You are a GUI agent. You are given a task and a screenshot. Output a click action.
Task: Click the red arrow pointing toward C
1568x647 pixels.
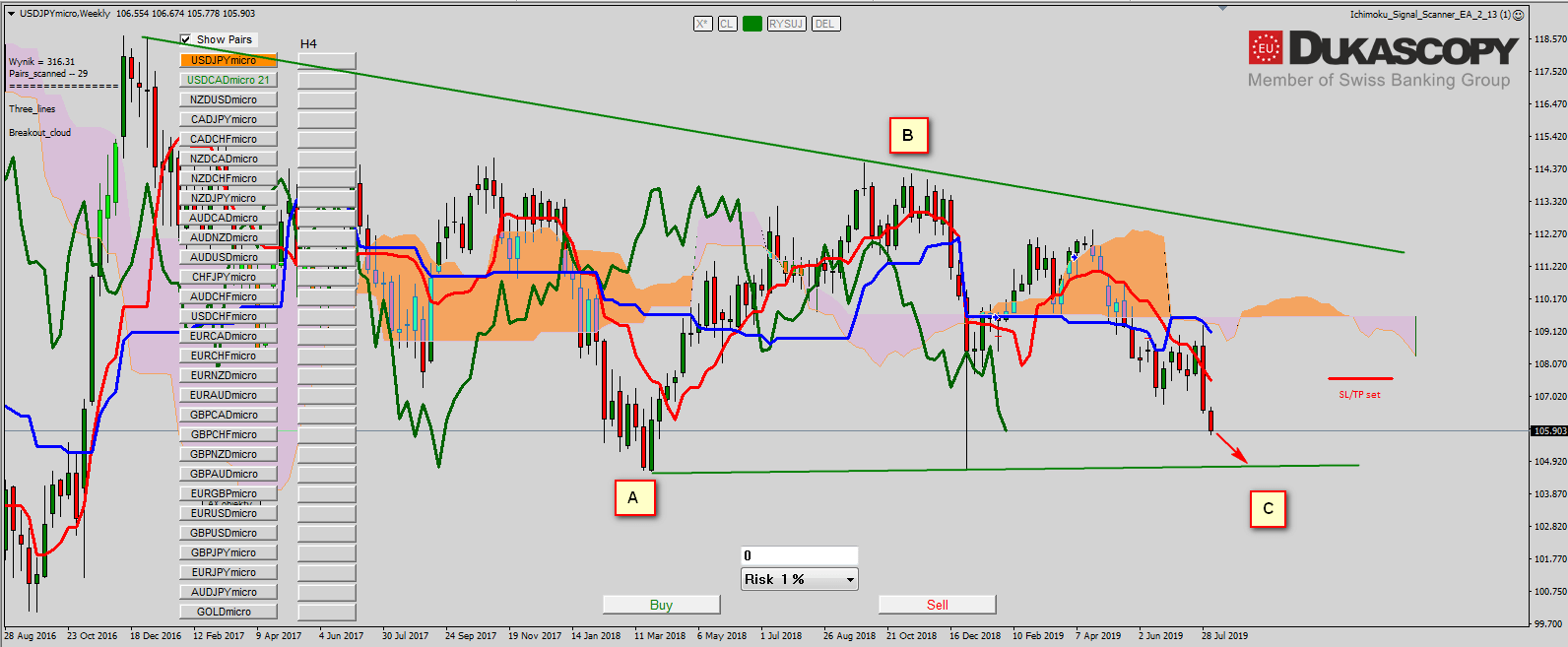(x=1232, y=448)
